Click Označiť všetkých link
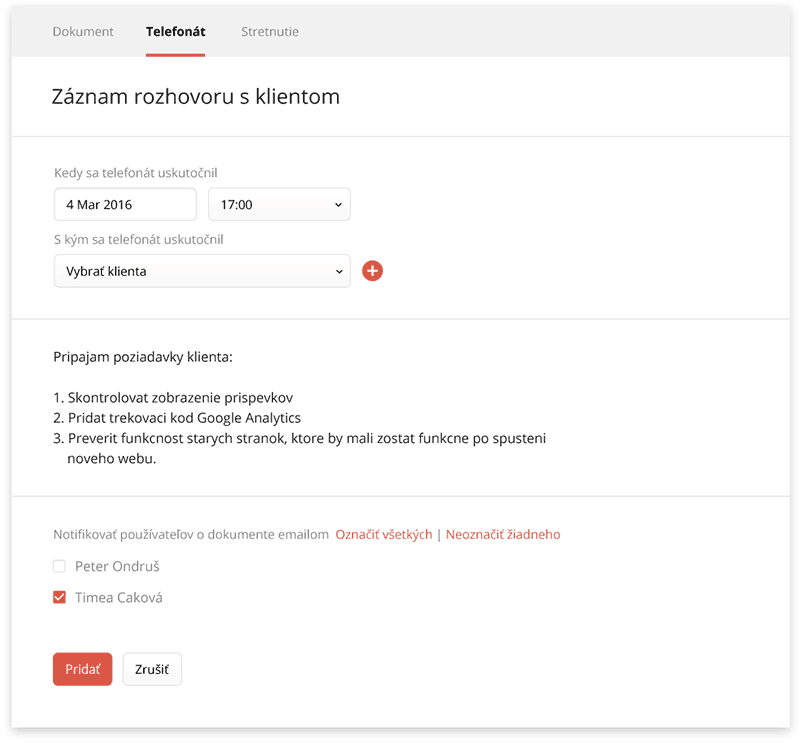This screenshot has width=800, height=743. pos(384,534)
